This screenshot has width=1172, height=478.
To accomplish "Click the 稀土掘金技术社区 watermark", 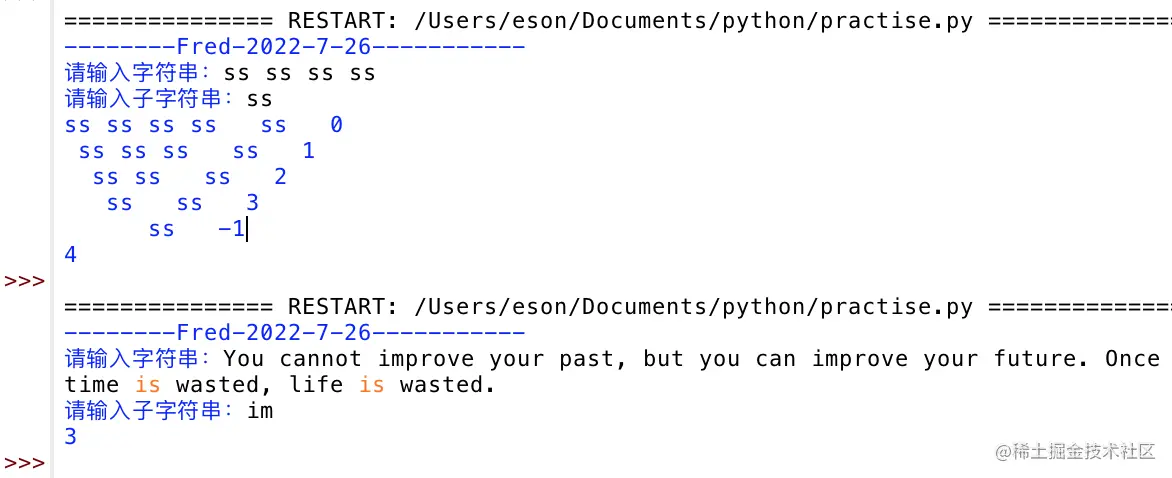I will pyautogui.click(x=1075, y=452).
